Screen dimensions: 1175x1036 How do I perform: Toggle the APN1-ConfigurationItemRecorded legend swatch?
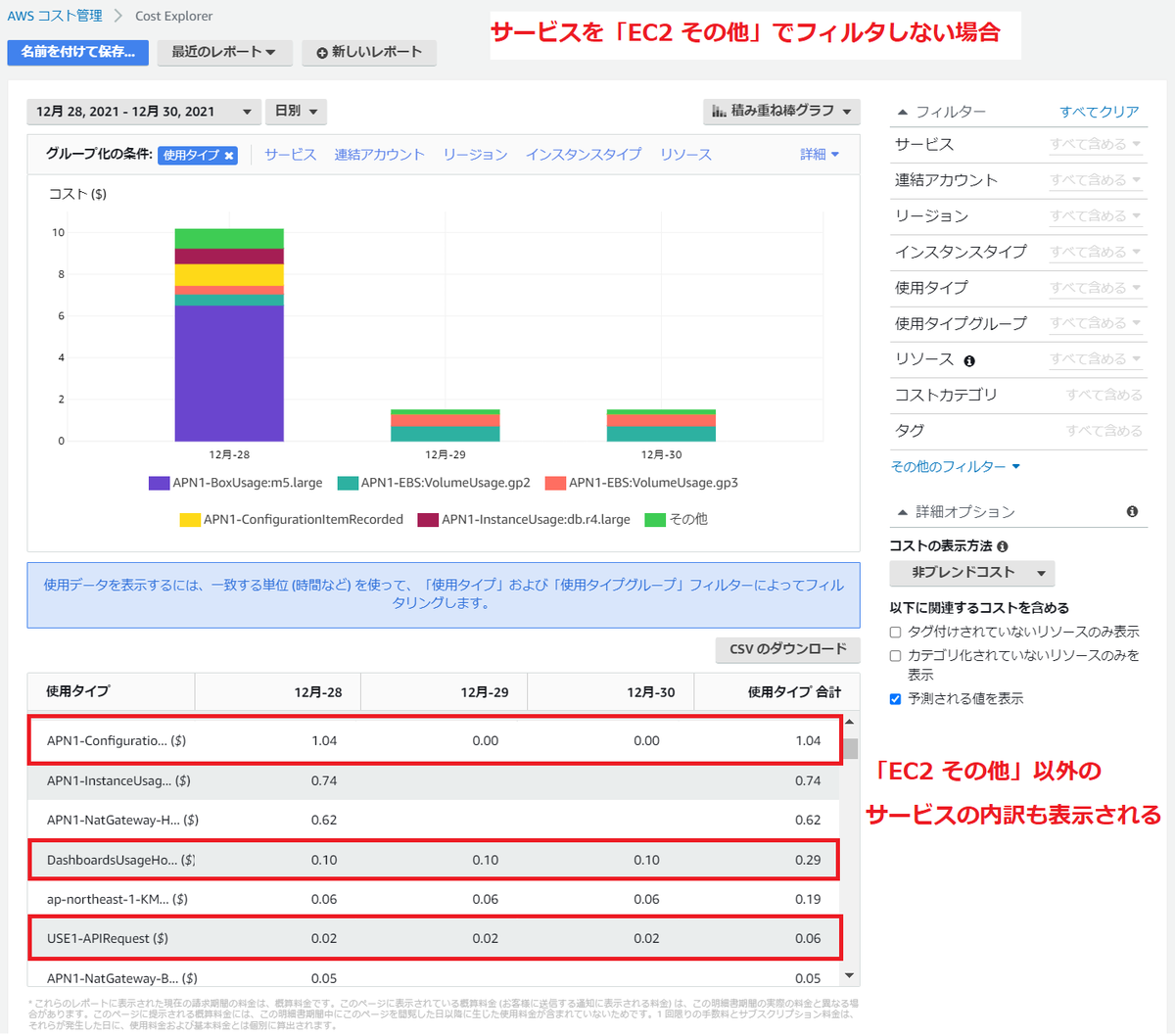tap(190, 520)
